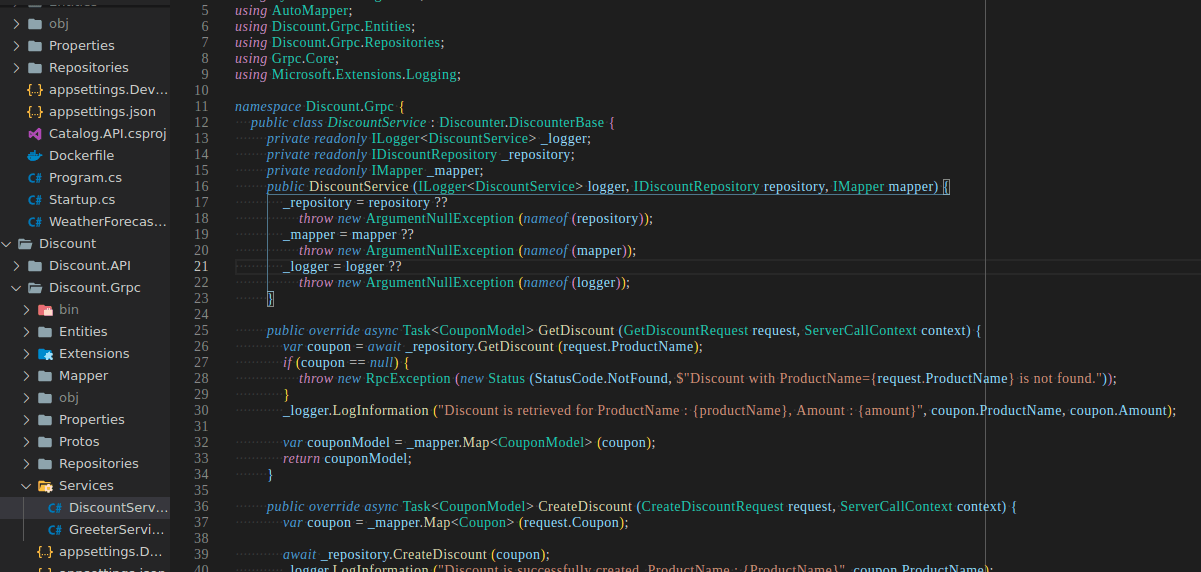Click the open folder icon of Discount.Grpc

35,287
